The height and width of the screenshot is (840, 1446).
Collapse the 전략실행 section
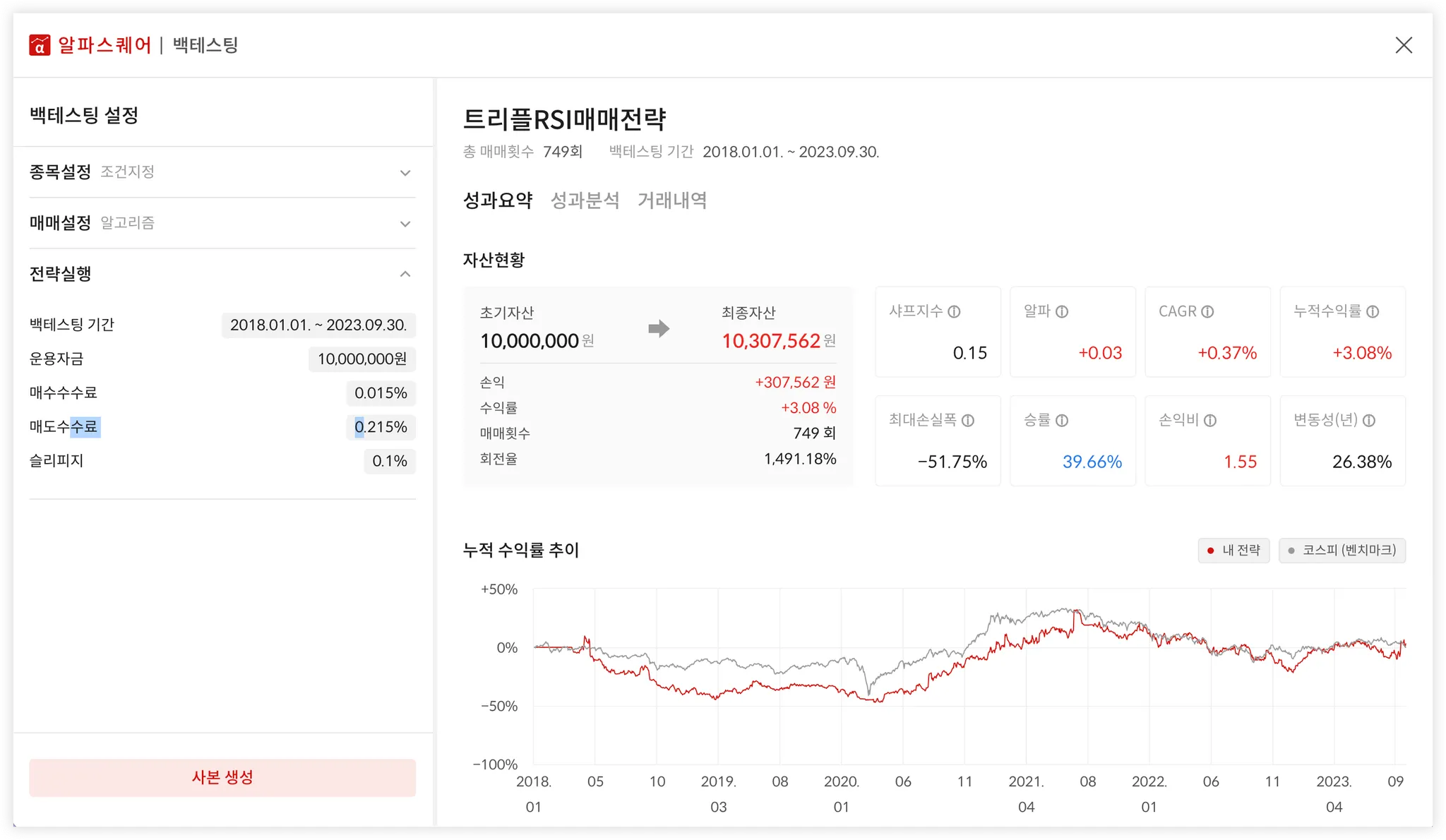tap(405, 274)
